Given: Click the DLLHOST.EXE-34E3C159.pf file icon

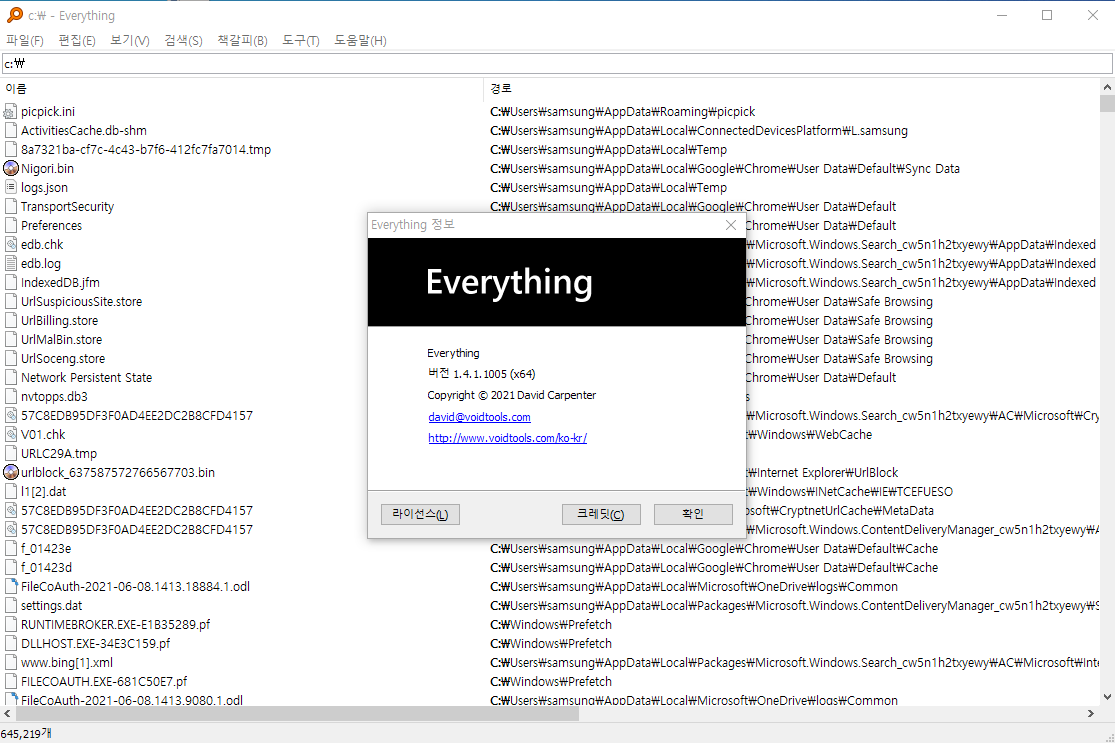Looking at the screenshot, I should (10, 643).
